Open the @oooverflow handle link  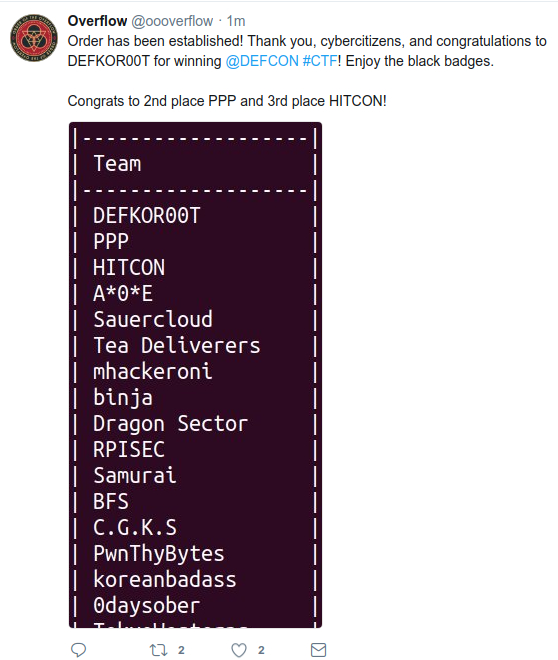coord(173,21)
